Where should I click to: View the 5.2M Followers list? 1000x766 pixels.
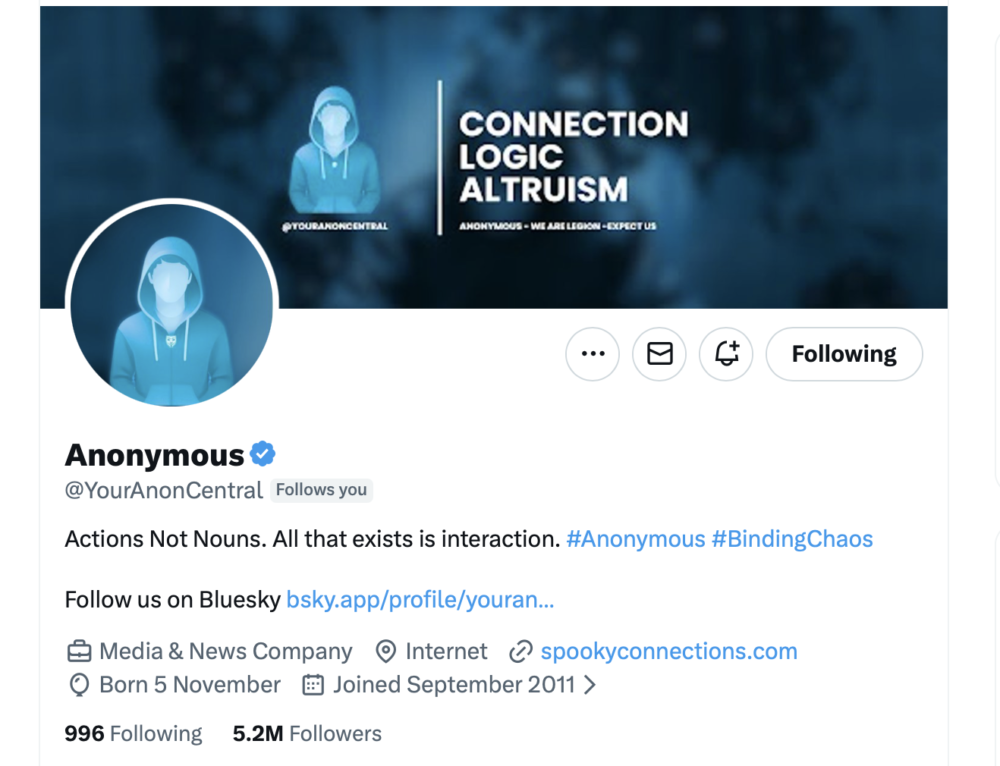(x=307, y=733)
